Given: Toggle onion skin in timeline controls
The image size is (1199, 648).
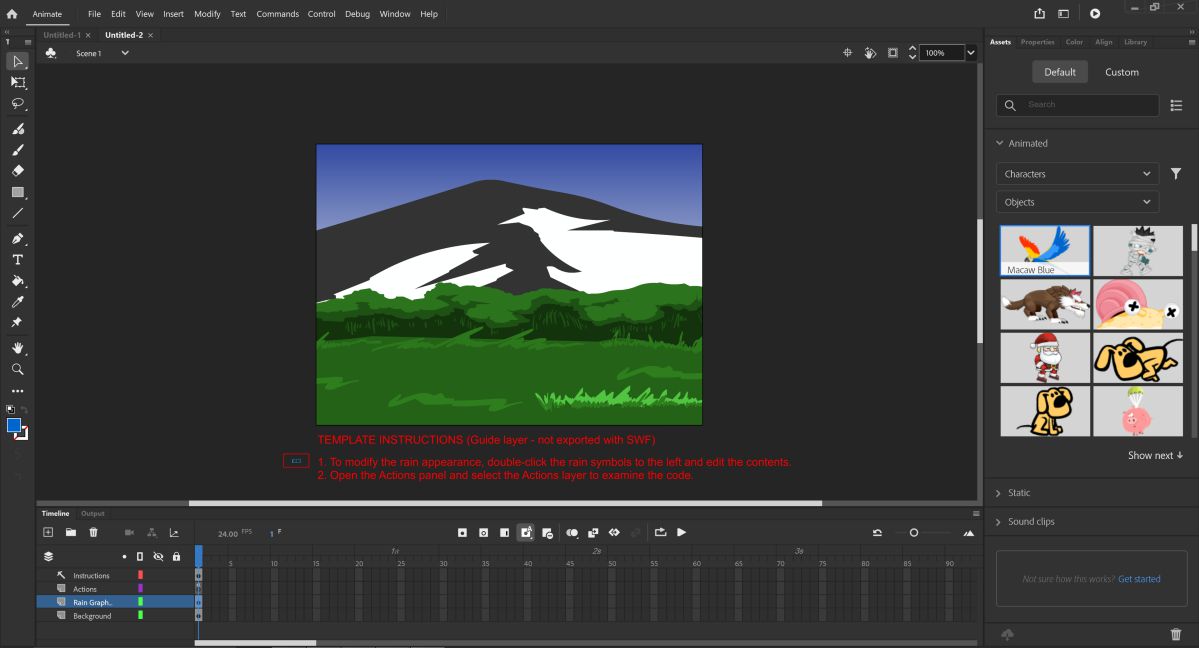Looking at the screenshot, I should [572, 533].
